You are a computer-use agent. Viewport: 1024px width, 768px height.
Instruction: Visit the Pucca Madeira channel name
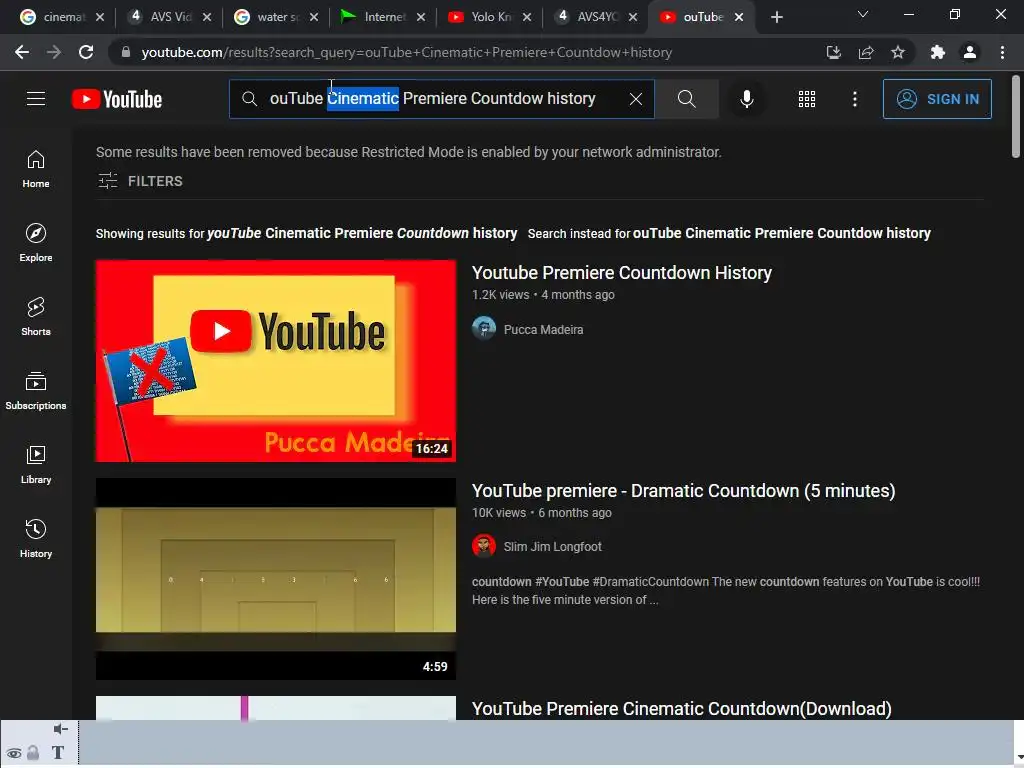tap(543, 330)
